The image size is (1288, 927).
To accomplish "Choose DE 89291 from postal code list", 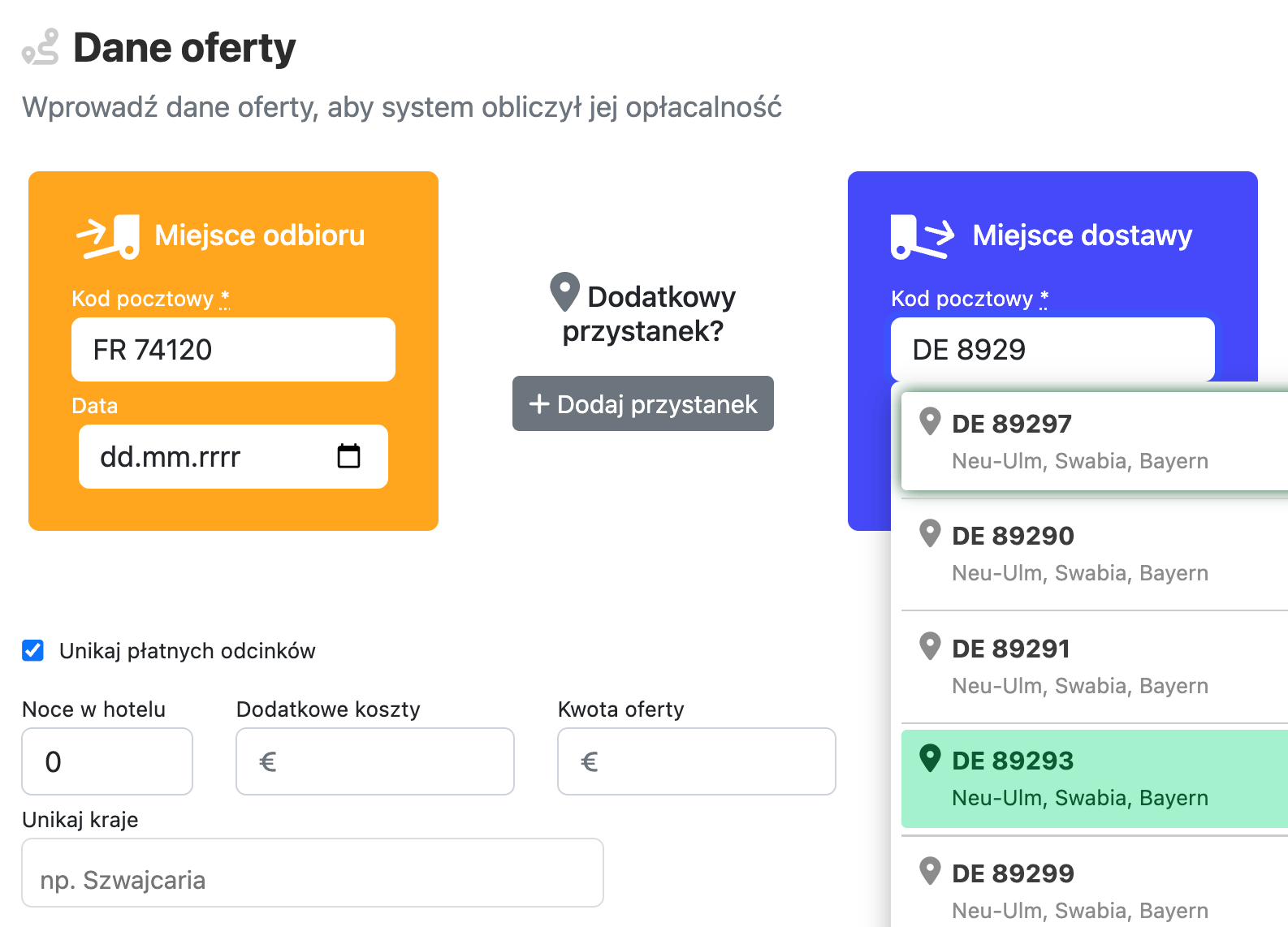I will (x=1095, y=666).
